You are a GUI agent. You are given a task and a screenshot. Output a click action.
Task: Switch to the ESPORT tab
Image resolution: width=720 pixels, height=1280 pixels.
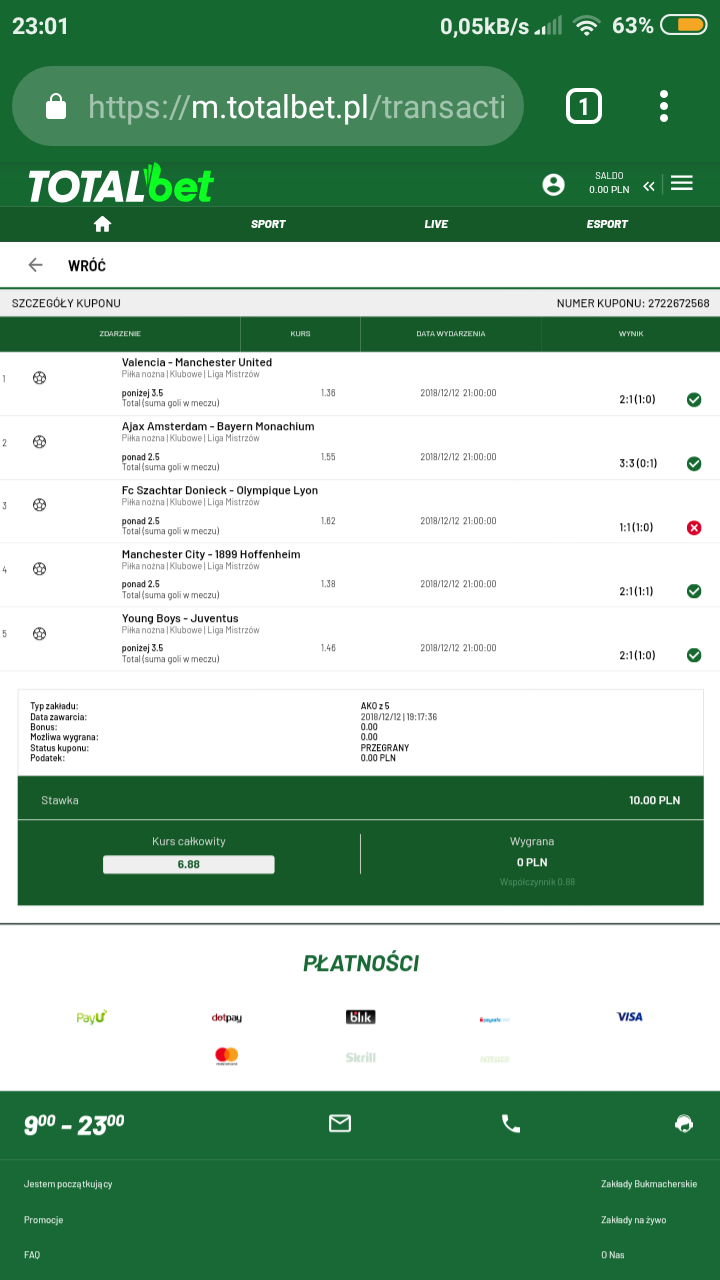click(x=607, y=224)
